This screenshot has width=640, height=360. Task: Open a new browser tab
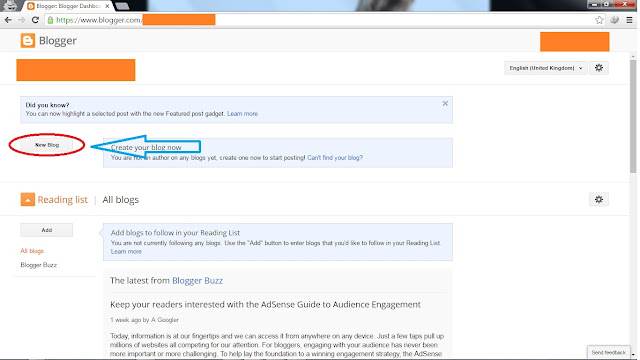point(122,6)
